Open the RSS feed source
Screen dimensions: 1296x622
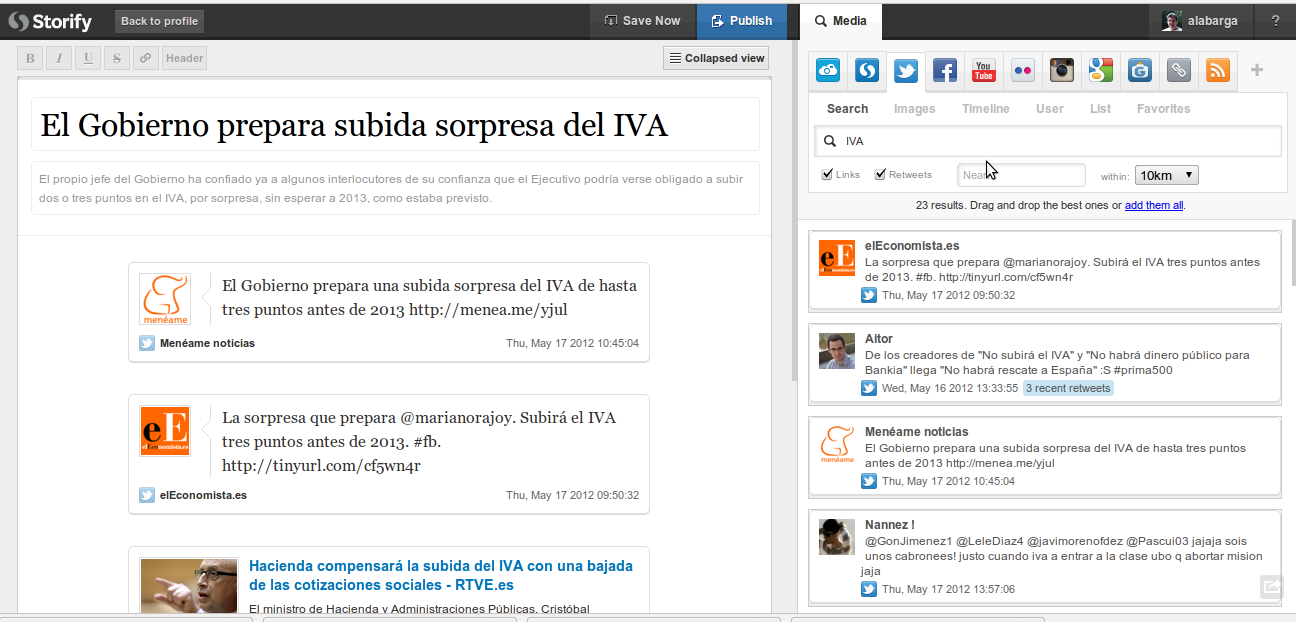[x=1218, y=71]
